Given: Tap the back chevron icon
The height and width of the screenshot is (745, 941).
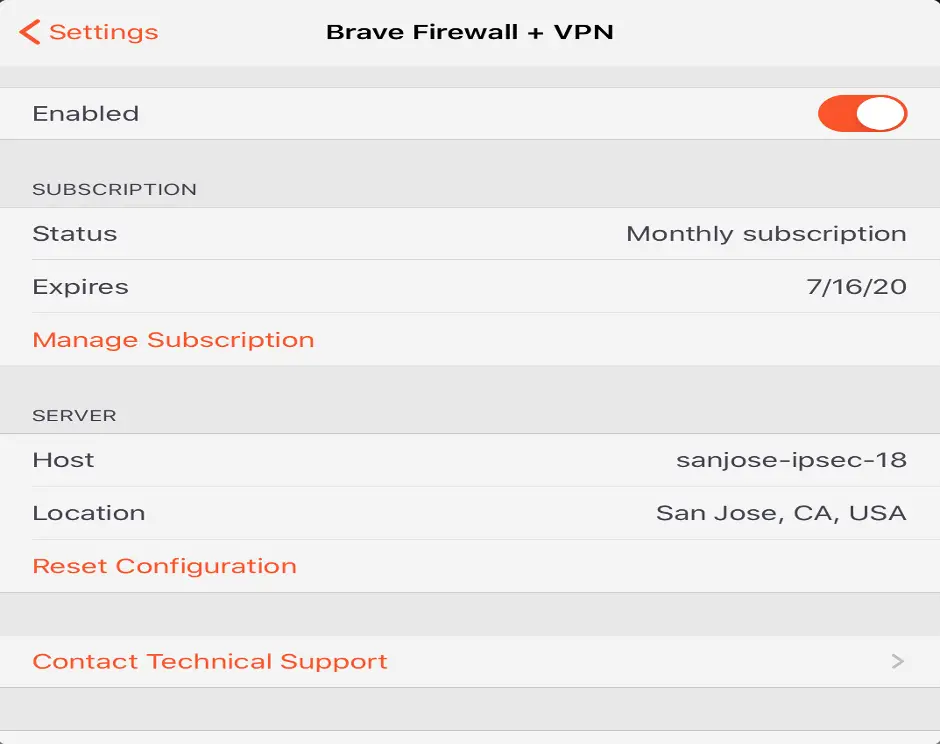Looking at the screenshot, I should tap(29, 32).
